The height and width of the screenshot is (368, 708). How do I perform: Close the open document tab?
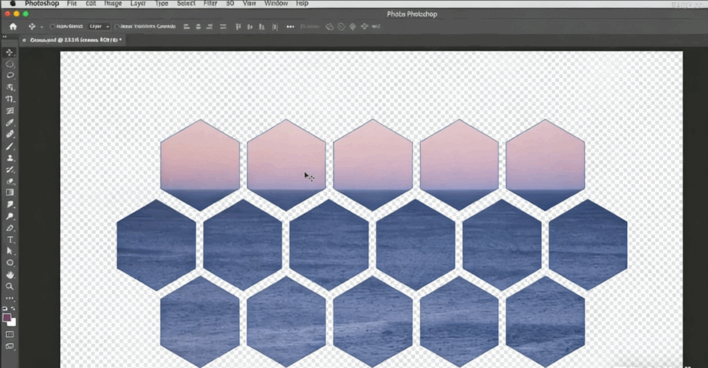click(24, 40)
